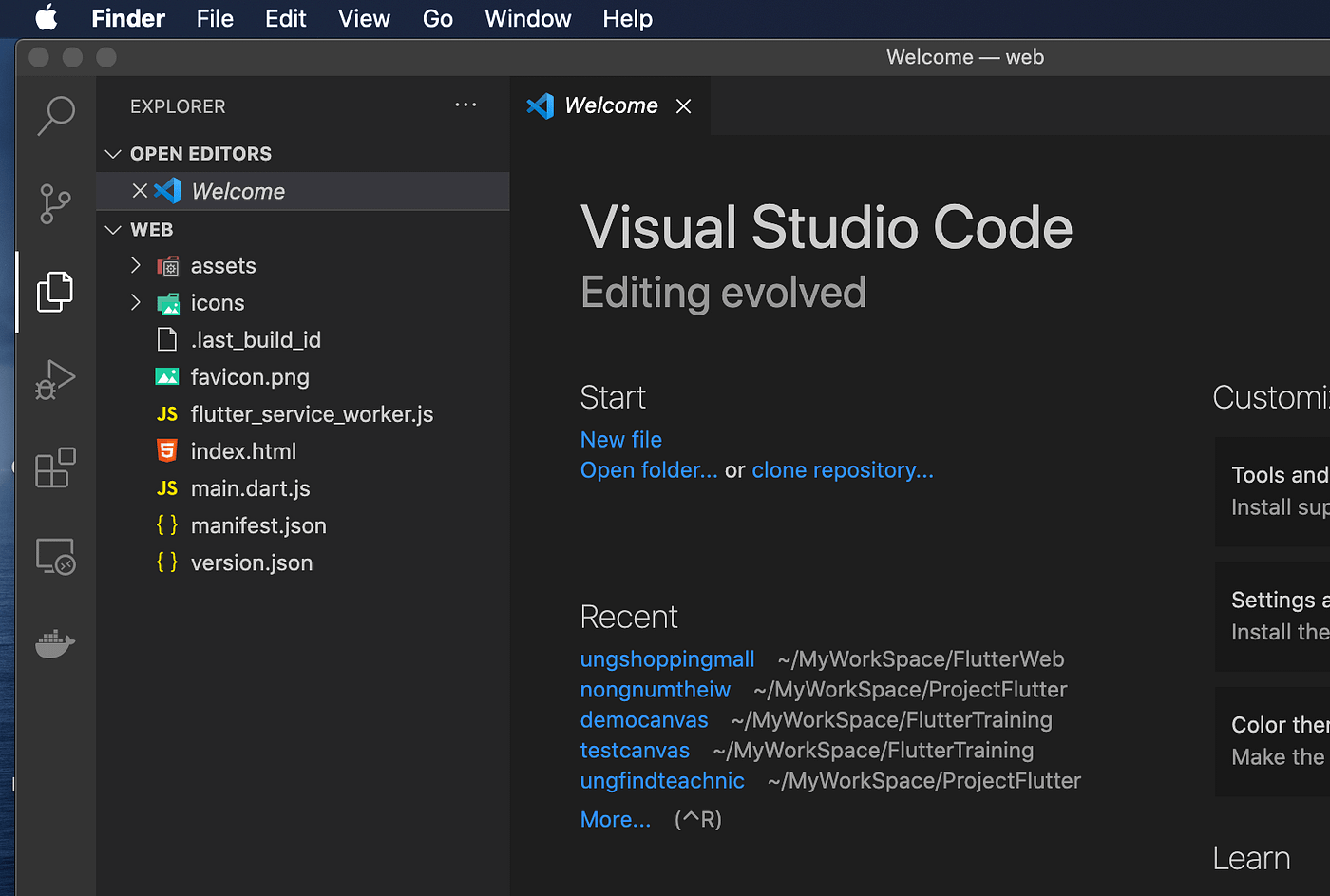
Task: Open the Search panel icon
Action: pyautogui.click(x=55, y=114)
